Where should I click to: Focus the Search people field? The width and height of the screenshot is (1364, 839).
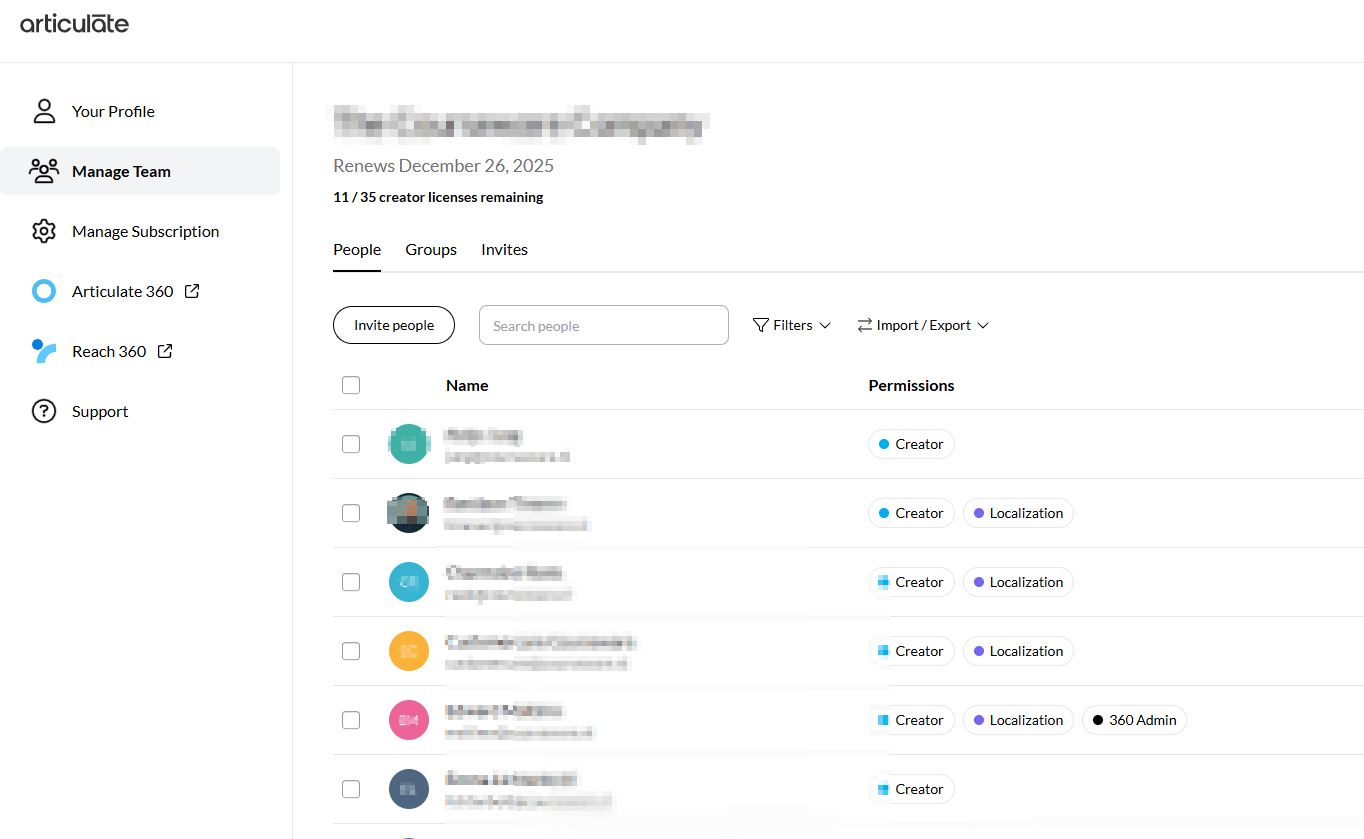603,325
